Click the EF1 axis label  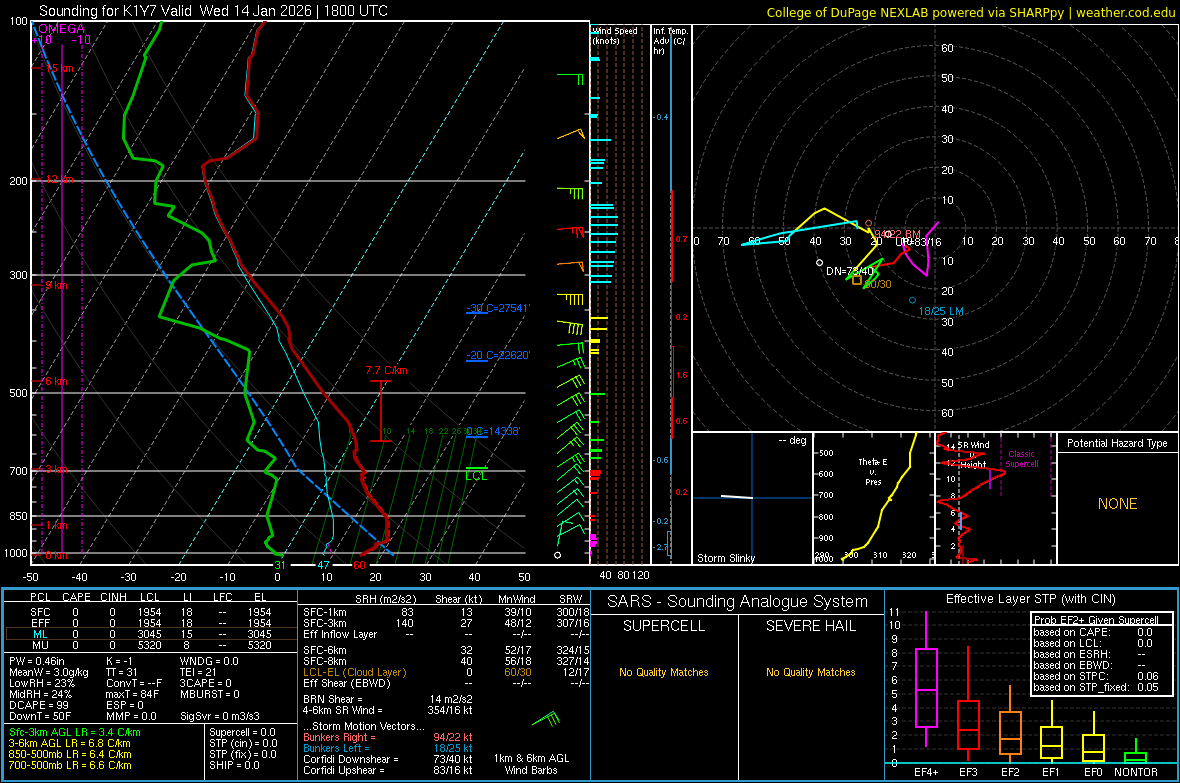pyautogui.click(x=1051, y=772)
